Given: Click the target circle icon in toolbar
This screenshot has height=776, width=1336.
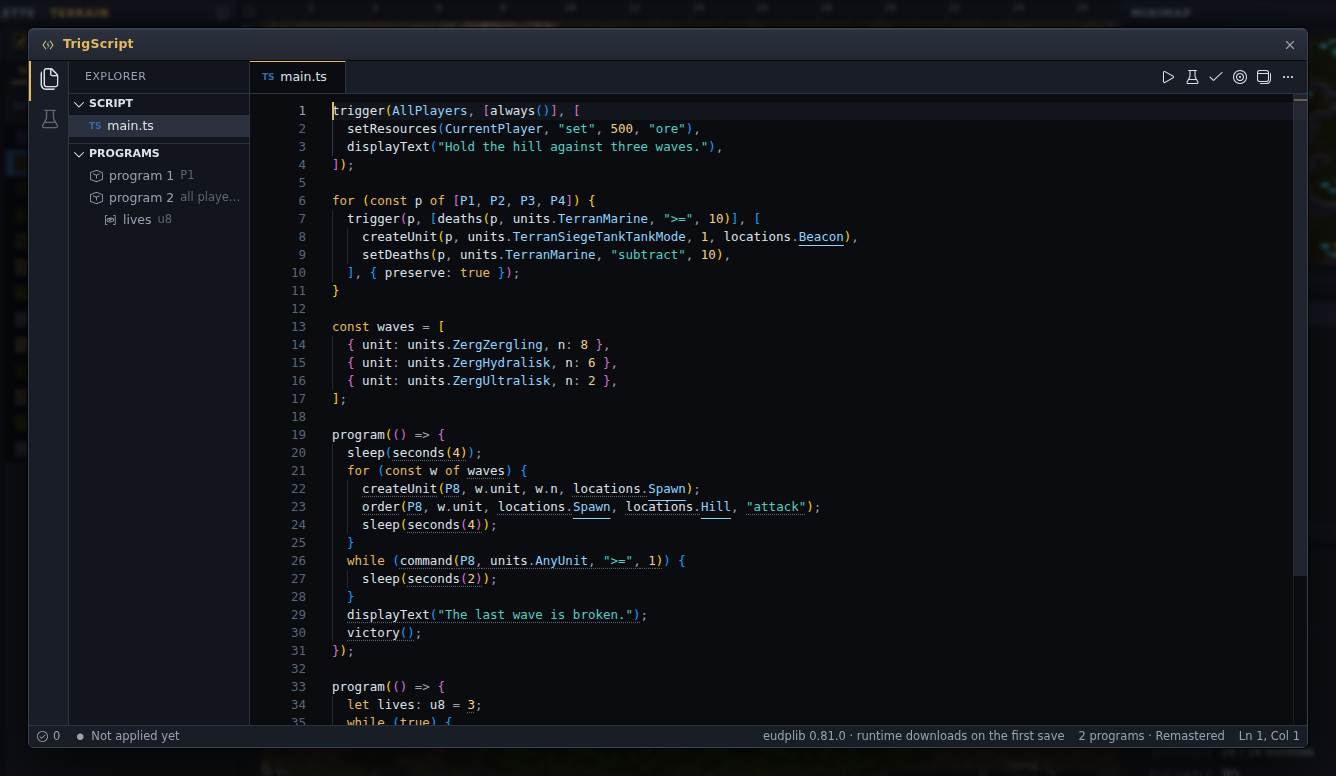Looking at the screenshot, I should [1240, 77].
